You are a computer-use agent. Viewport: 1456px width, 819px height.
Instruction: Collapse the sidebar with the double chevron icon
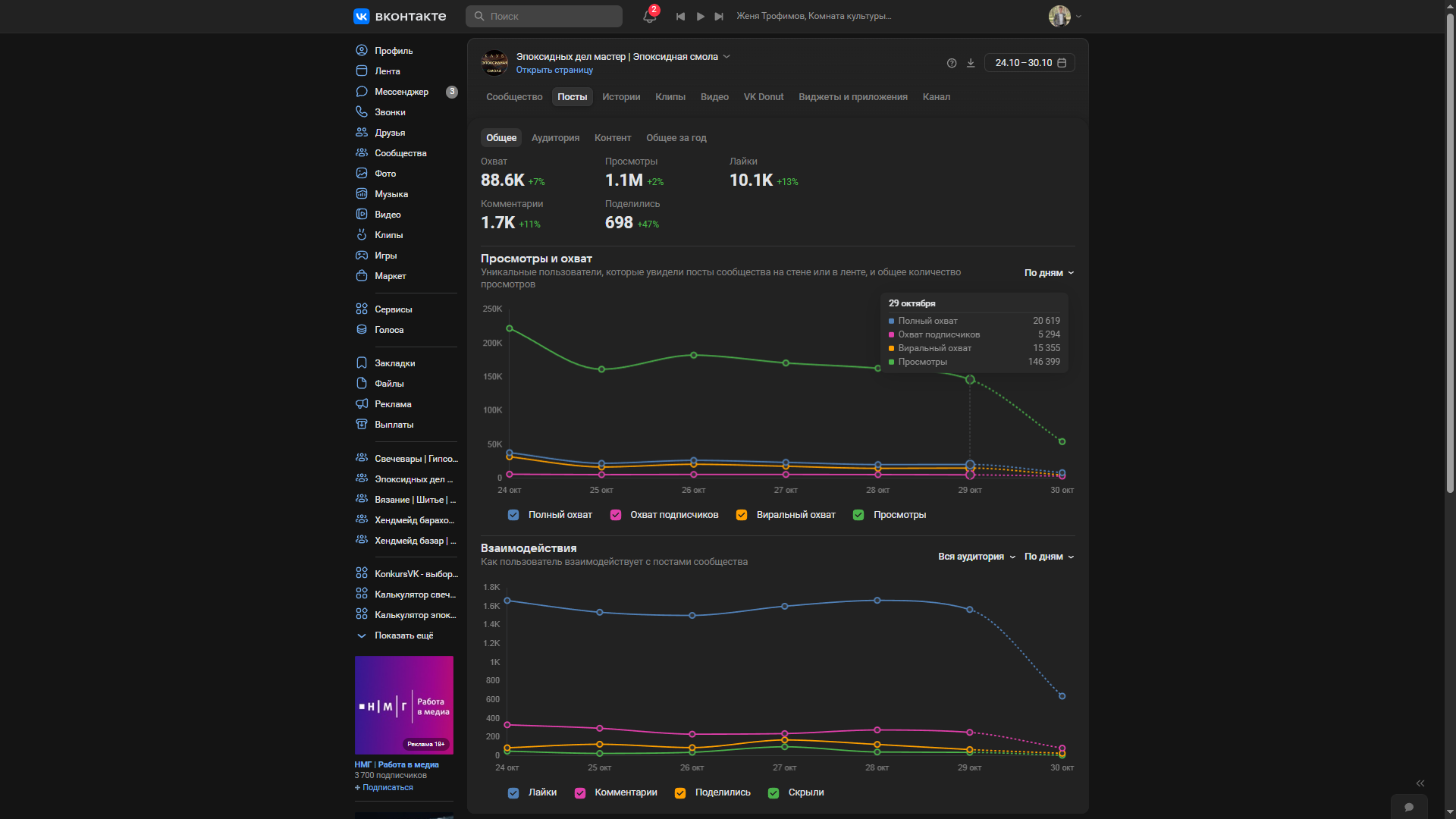pyautogui.click(x=1420, y=783)
